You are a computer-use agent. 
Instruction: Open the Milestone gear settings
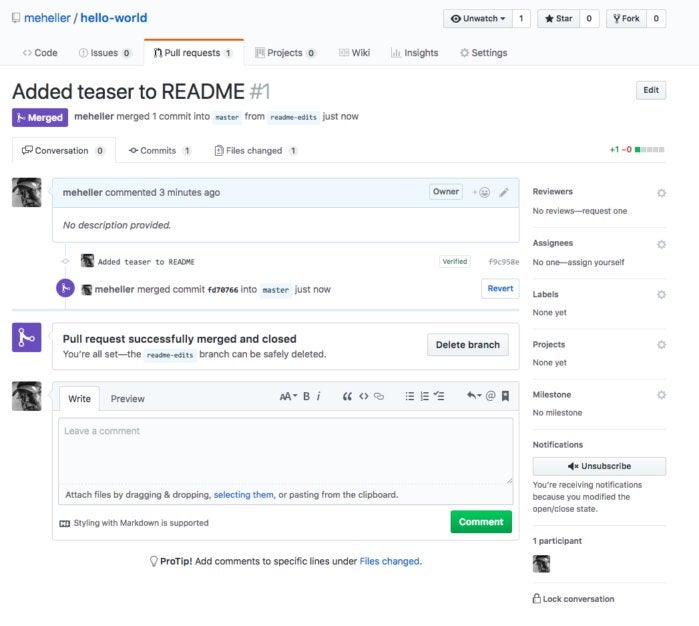tap(662, 395)
